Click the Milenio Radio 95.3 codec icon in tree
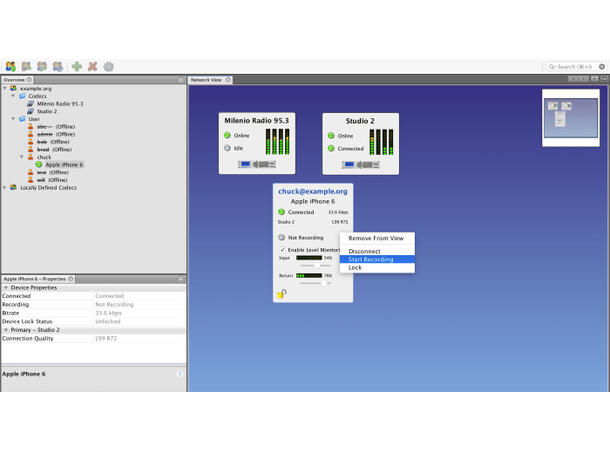This screenshot has height=450, width=610. (x=31, y=104)
